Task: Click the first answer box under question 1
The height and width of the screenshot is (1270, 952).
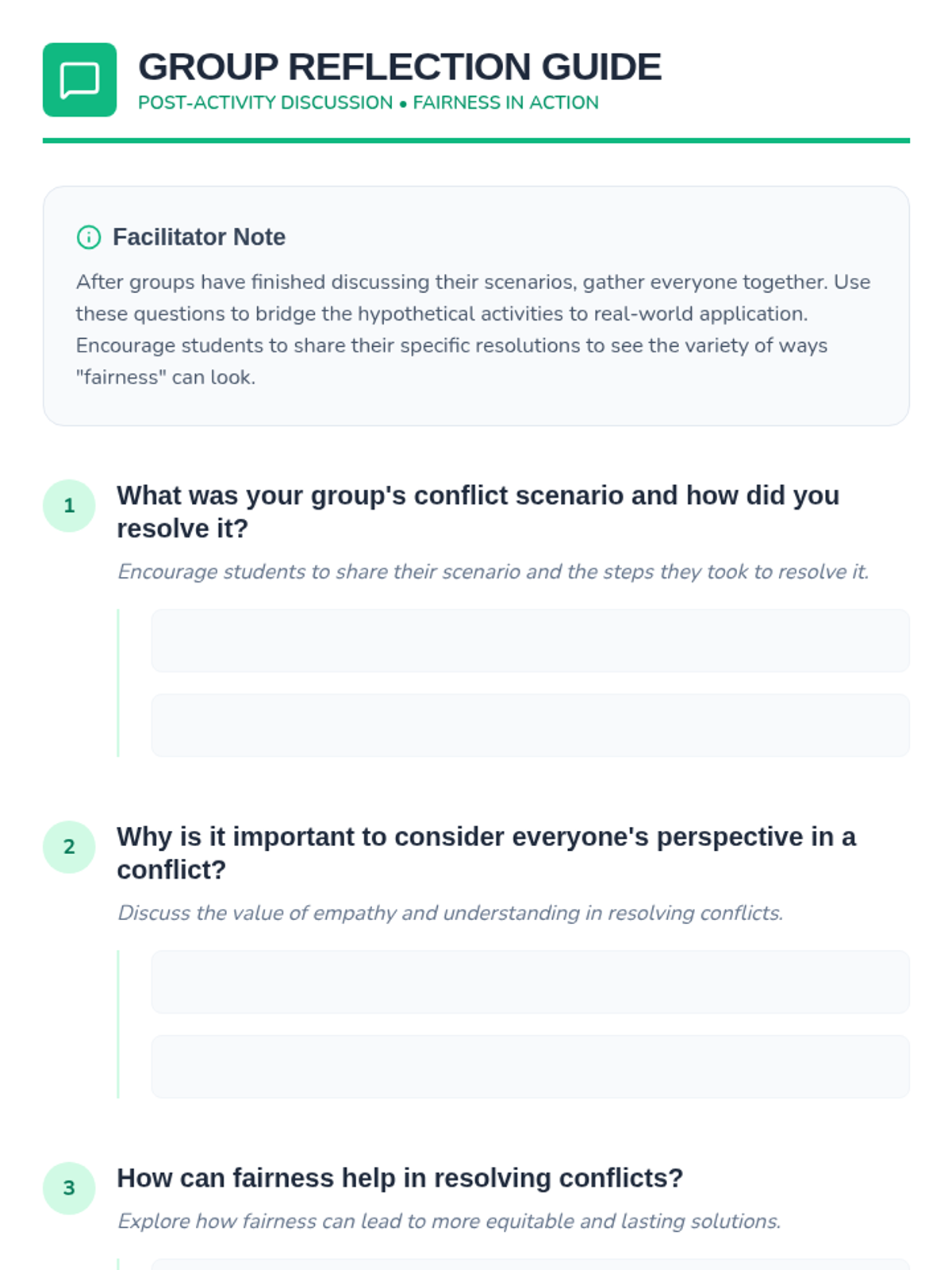Action: pos(530,641)
